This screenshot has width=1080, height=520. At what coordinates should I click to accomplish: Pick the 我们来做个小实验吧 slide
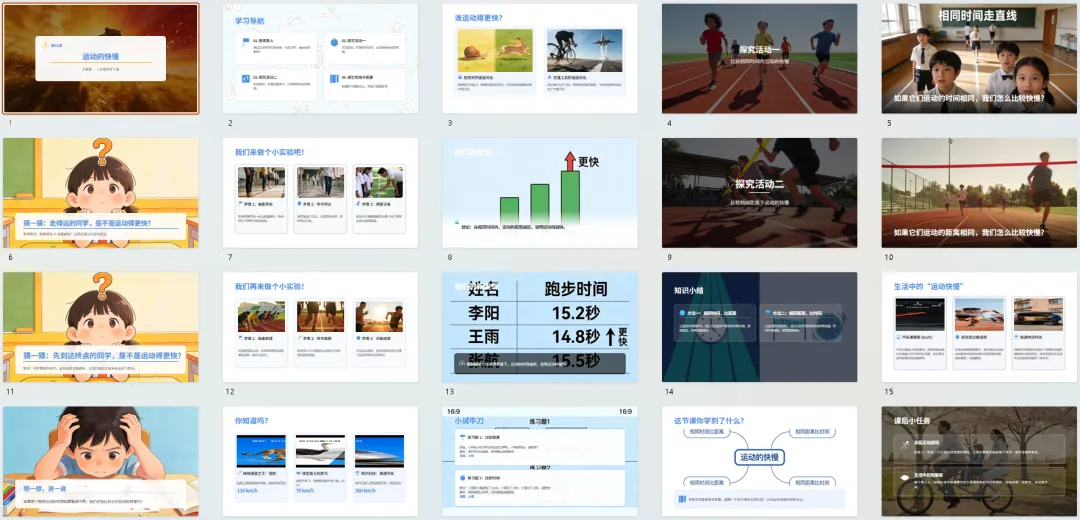click(x=320, y=193)
